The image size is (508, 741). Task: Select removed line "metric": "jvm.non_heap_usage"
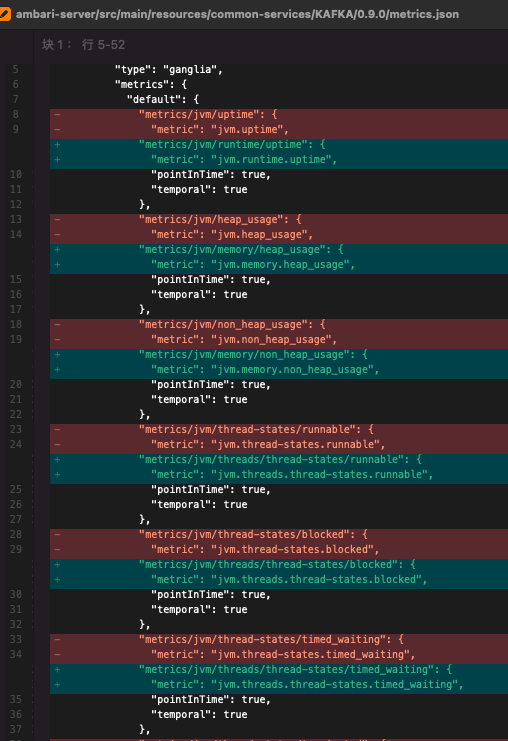coord(279,340)
